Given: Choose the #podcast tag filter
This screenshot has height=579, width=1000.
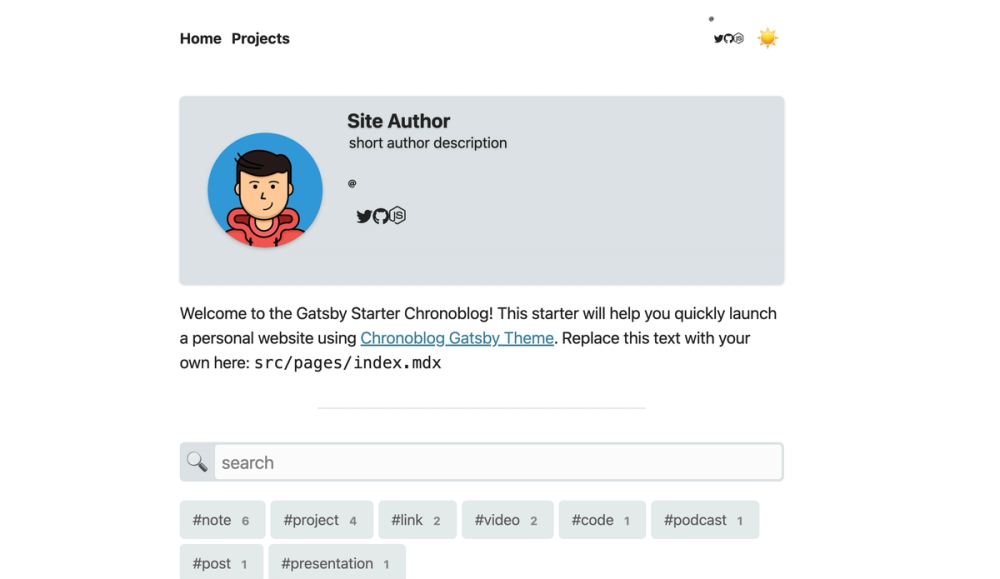Looking at the screenshot, I should [705, 520].
